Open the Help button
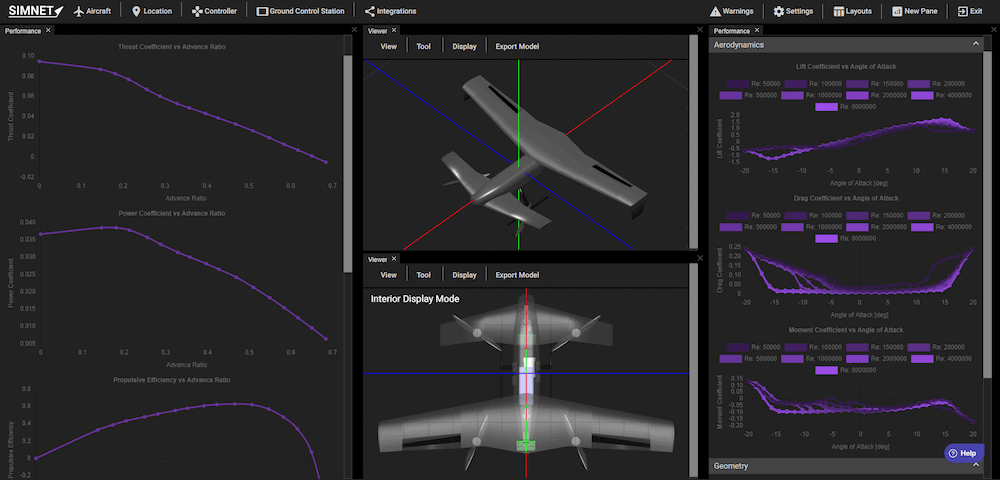 click(x=964, y=453)
